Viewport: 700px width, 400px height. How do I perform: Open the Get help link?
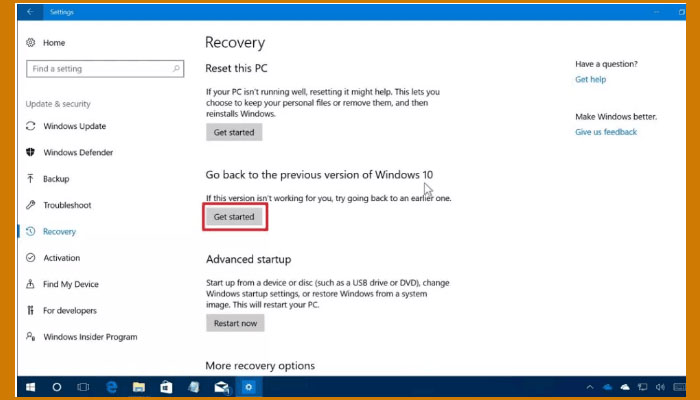590,79
